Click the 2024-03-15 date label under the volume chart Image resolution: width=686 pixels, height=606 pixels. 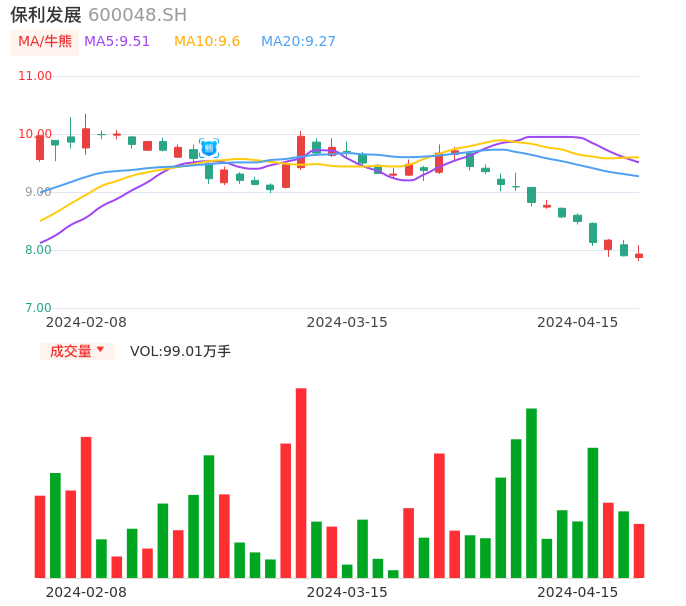pos(347,592)
